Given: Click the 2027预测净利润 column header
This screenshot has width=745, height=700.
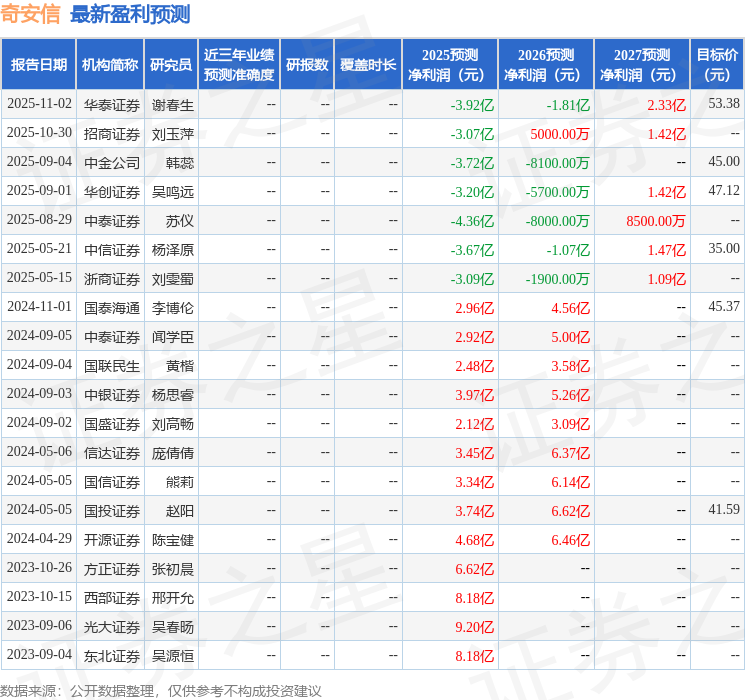Looking at the screenshot, I should [x=642, y=64].
